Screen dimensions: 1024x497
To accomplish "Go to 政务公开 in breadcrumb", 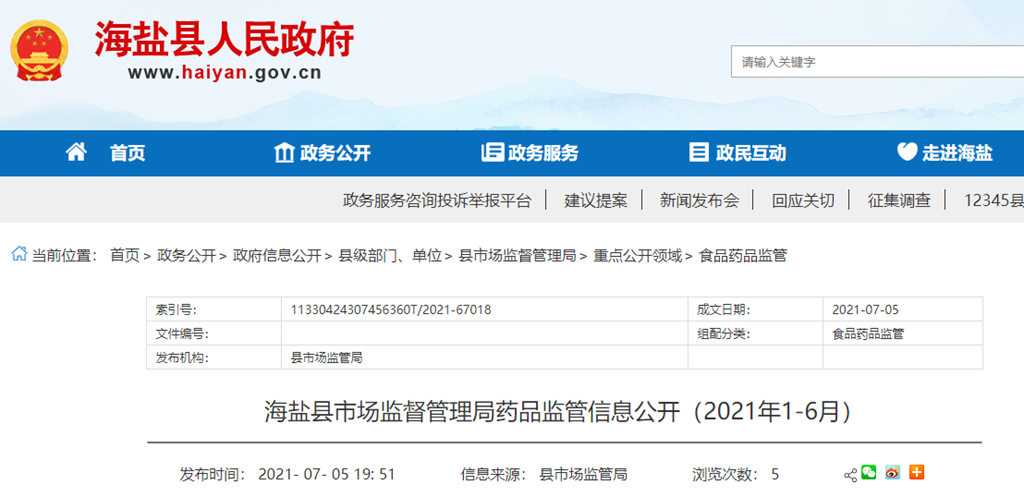I will click(x=186, y=255).
